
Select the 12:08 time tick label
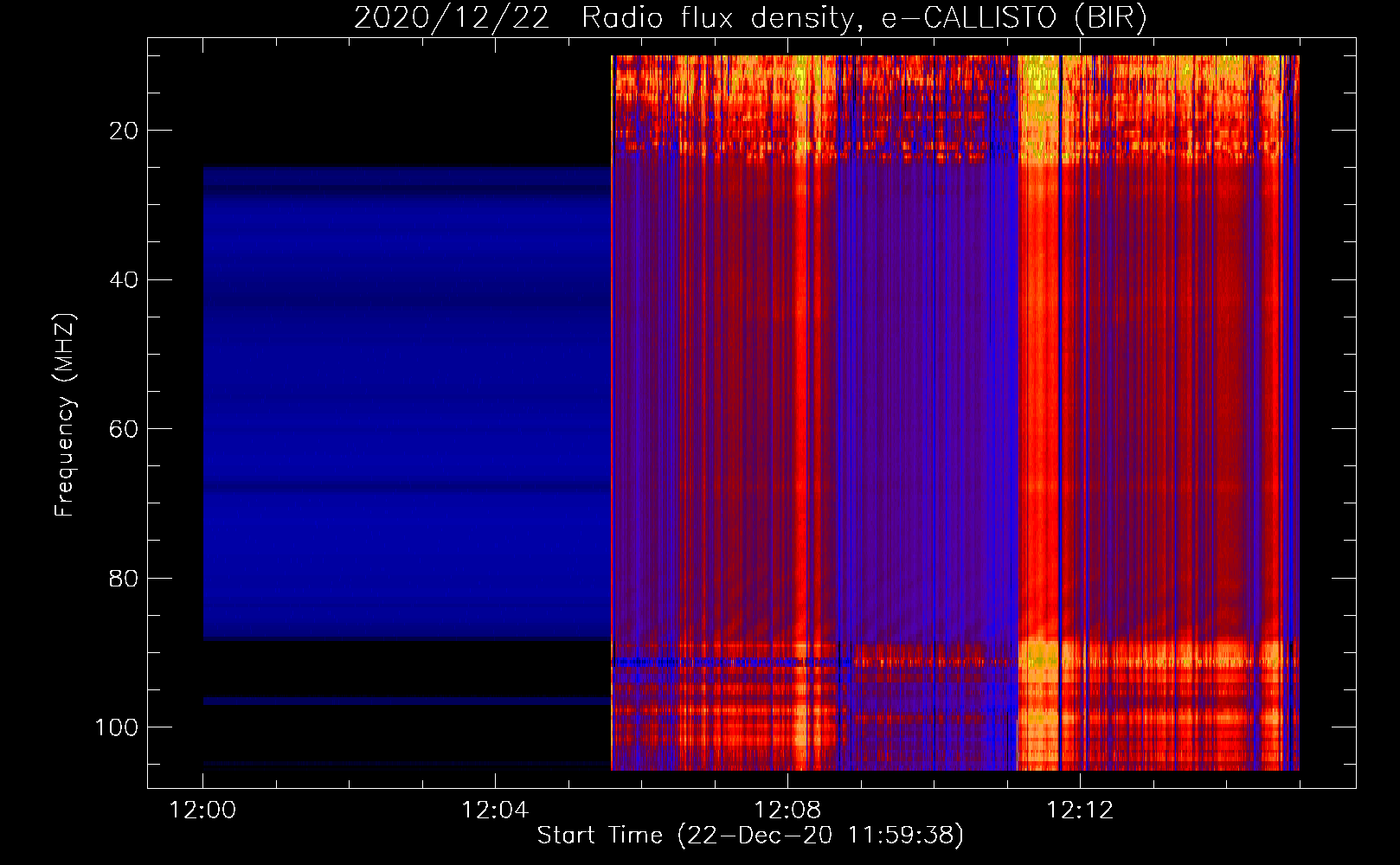787,811
